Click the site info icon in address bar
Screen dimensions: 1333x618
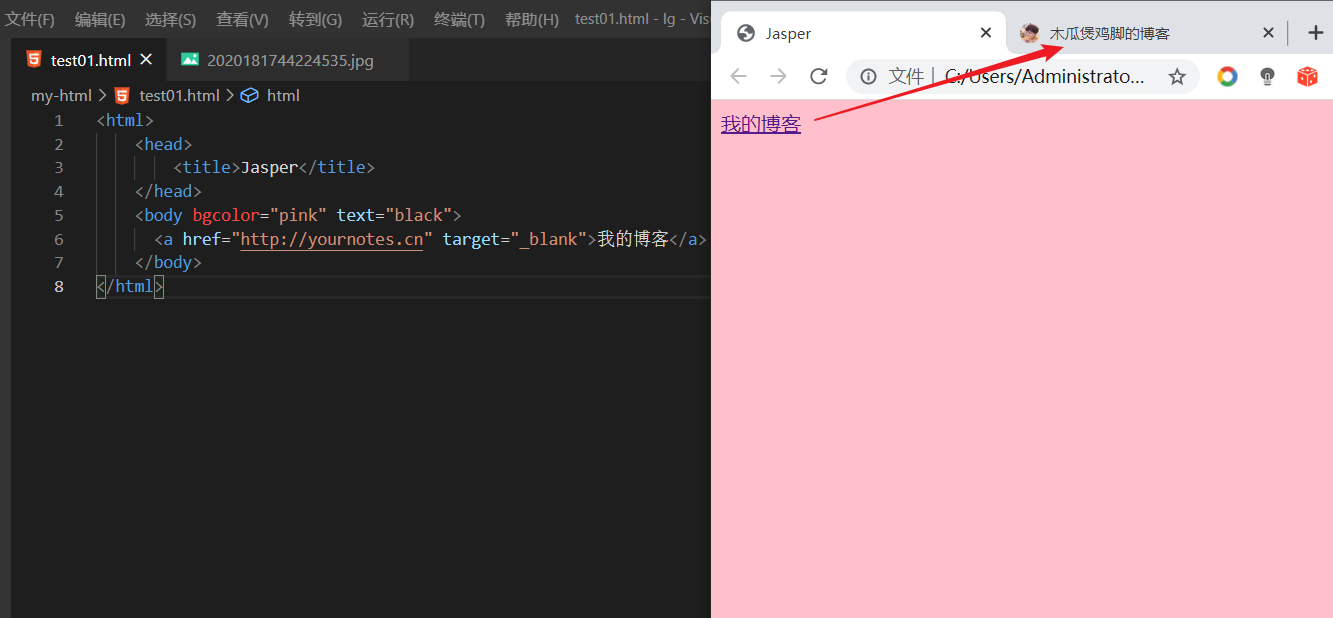click(x=868, y=77)
